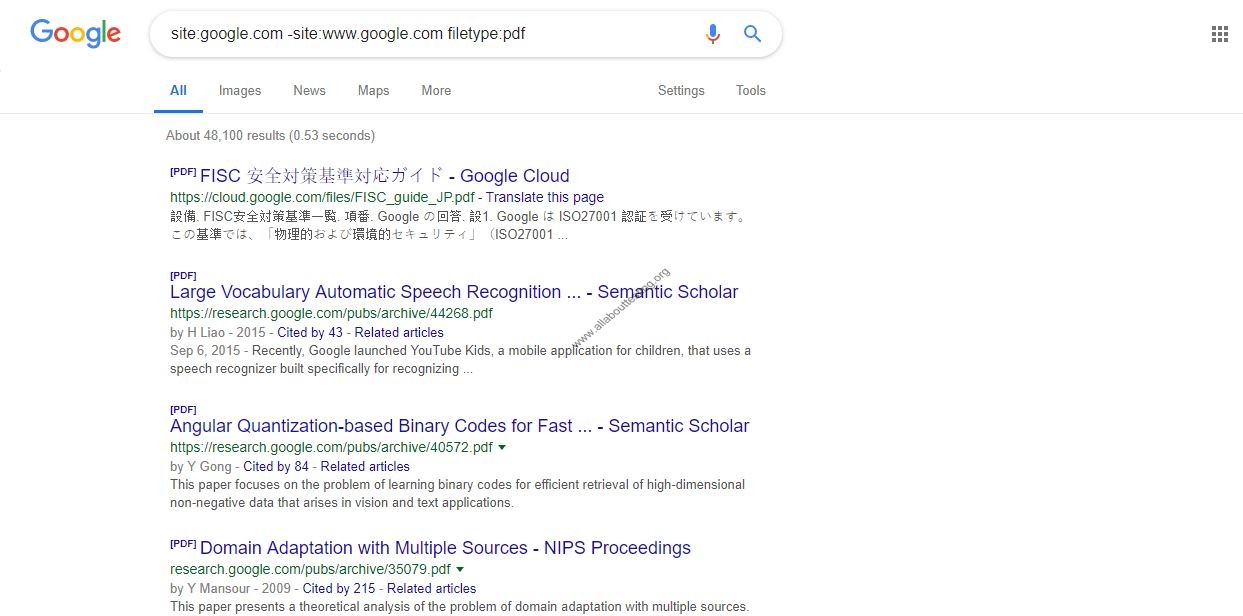Open the Google apps grid
The image size is (1243, 616).
pyautogui.click(x=1219, y=34)
